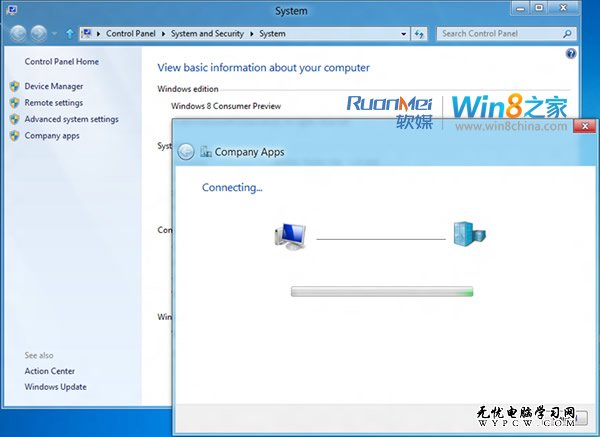Click the shield icon beside Device Manager
The width and height of the screenshot is (600, 437).
click(15, 86)
